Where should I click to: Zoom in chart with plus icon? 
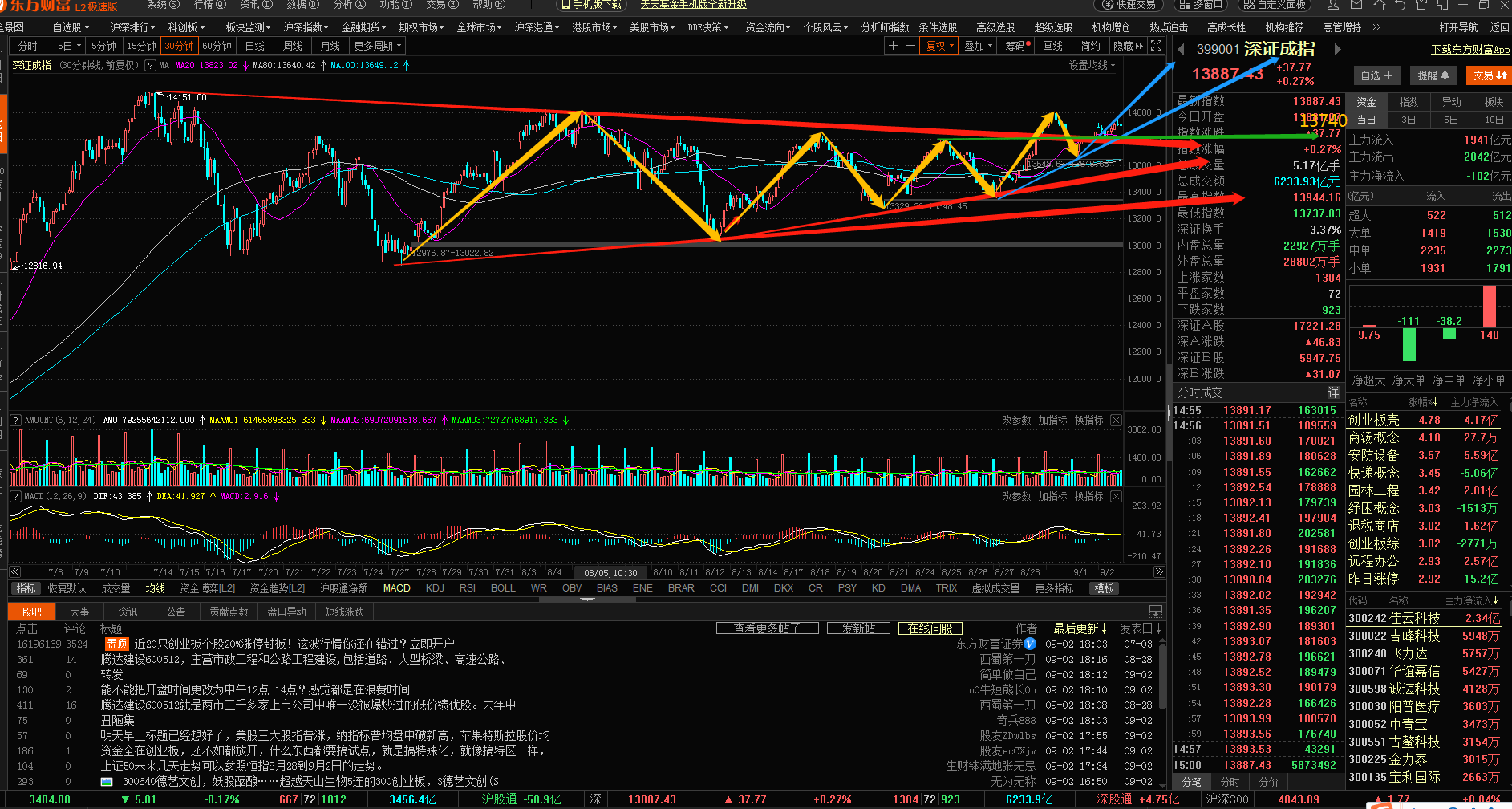click(x=893, y=46)
